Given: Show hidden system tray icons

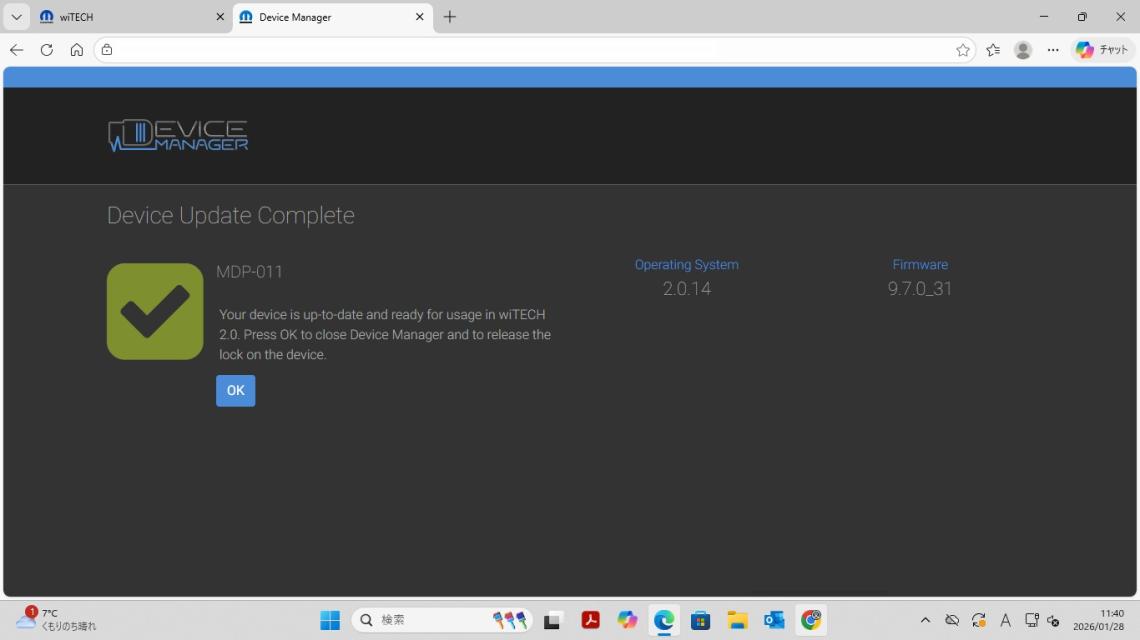Looking at the screenshot, I should pos(925,620).
